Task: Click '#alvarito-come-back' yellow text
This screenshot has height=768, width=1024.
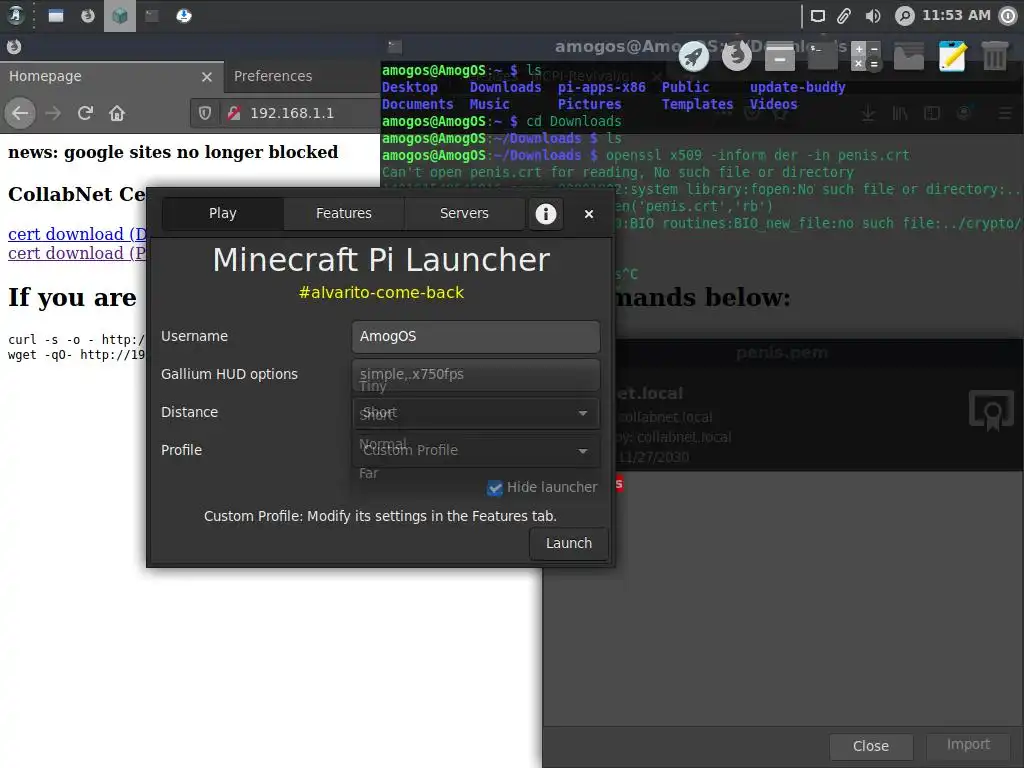Action: click(381, 293)
